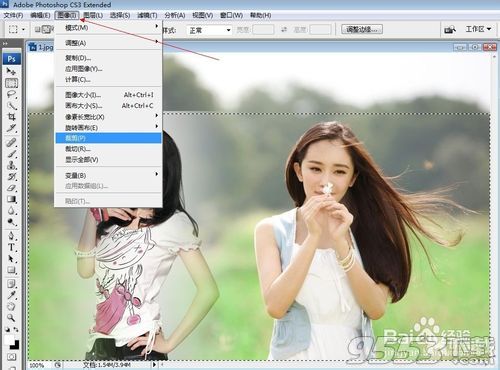Select the Crop tool in toolbox
Screen dimensions: 500x370
point(11,117)
